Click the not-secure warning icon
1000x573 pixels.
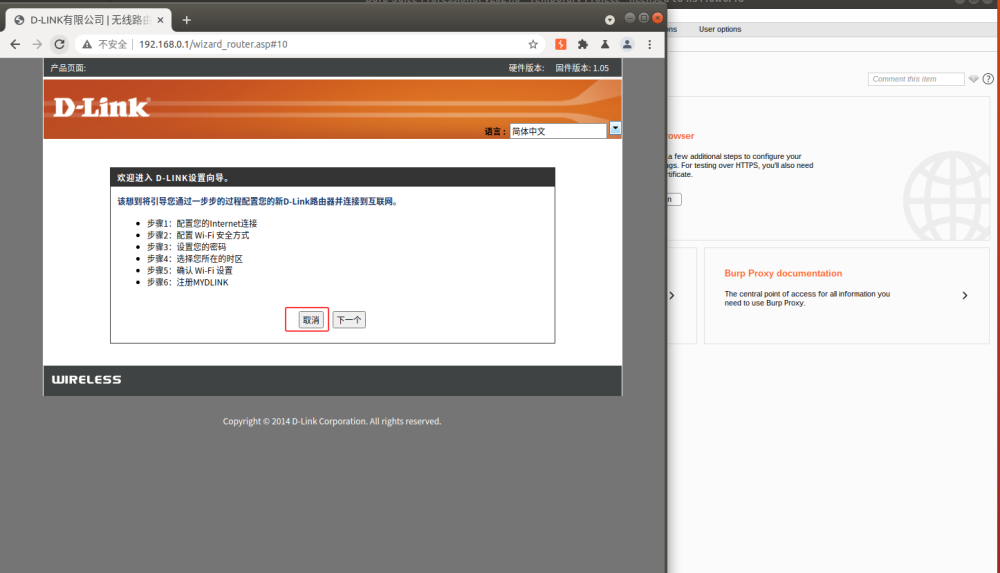click(88, 44)
